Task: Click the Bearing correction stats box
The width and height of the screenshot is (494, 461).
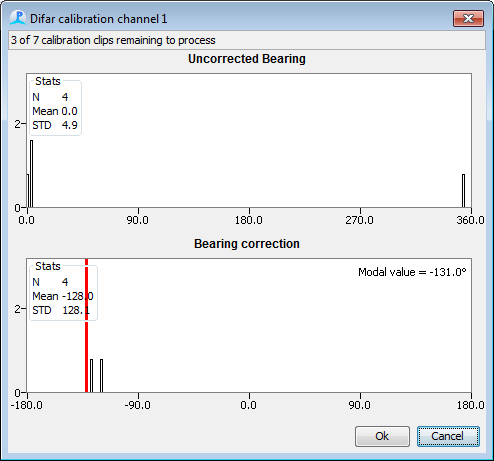Action: pos(63,292)
